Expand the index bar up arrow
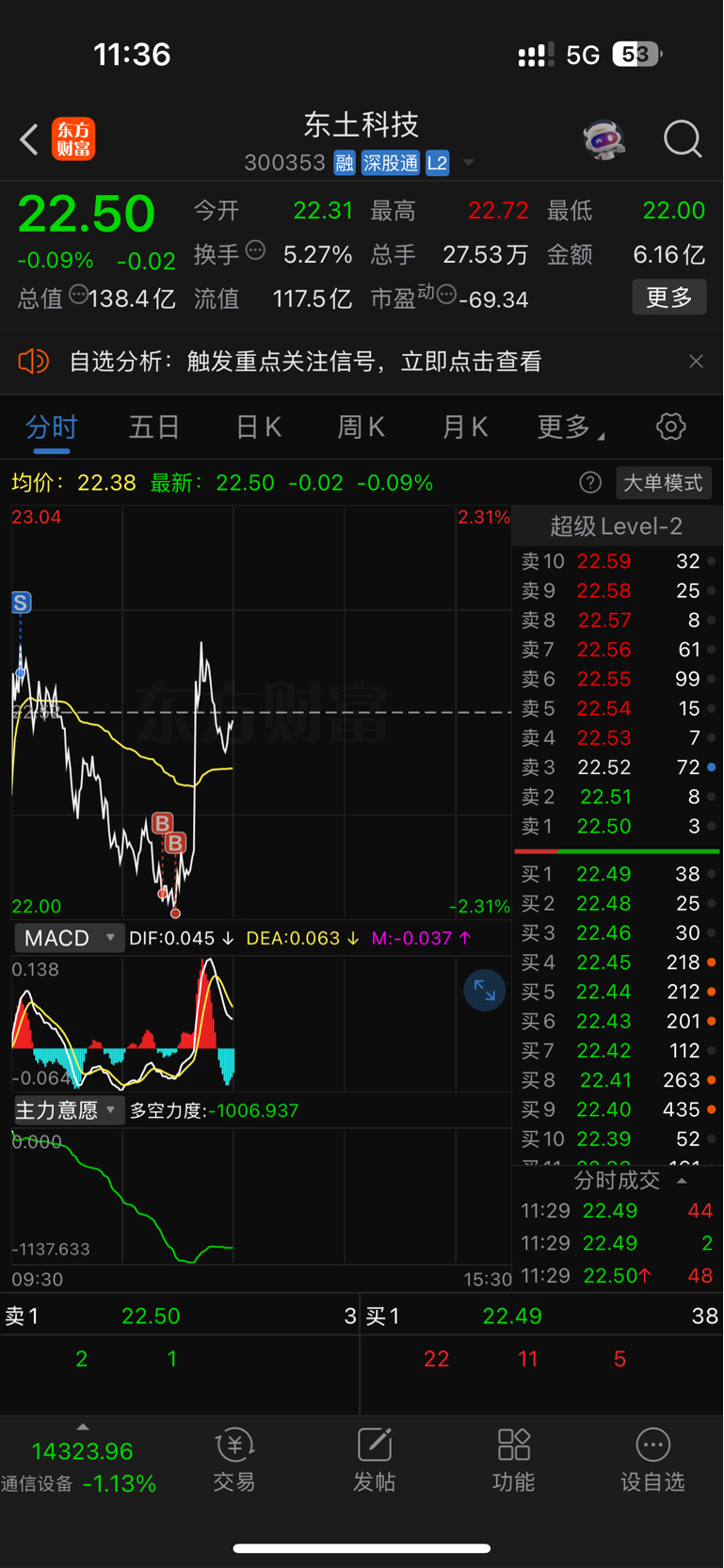Image resolution: width=724 pixels, height=1568 pixels. 82,1427
